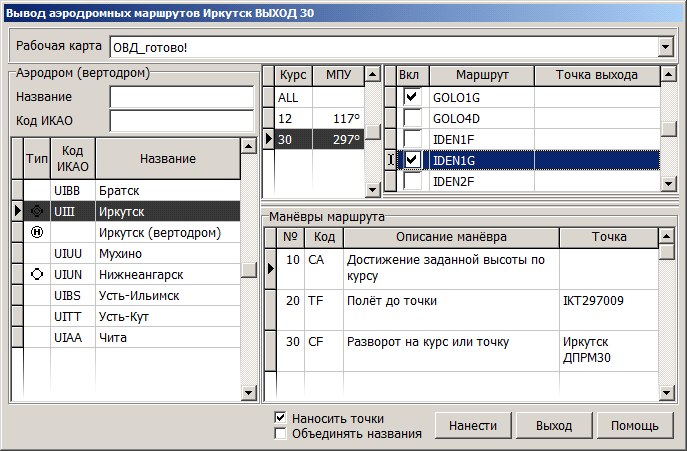Click the aerodrome type icon for Иркутск
This screenshot has height=451, width=687.
point(37,211)
